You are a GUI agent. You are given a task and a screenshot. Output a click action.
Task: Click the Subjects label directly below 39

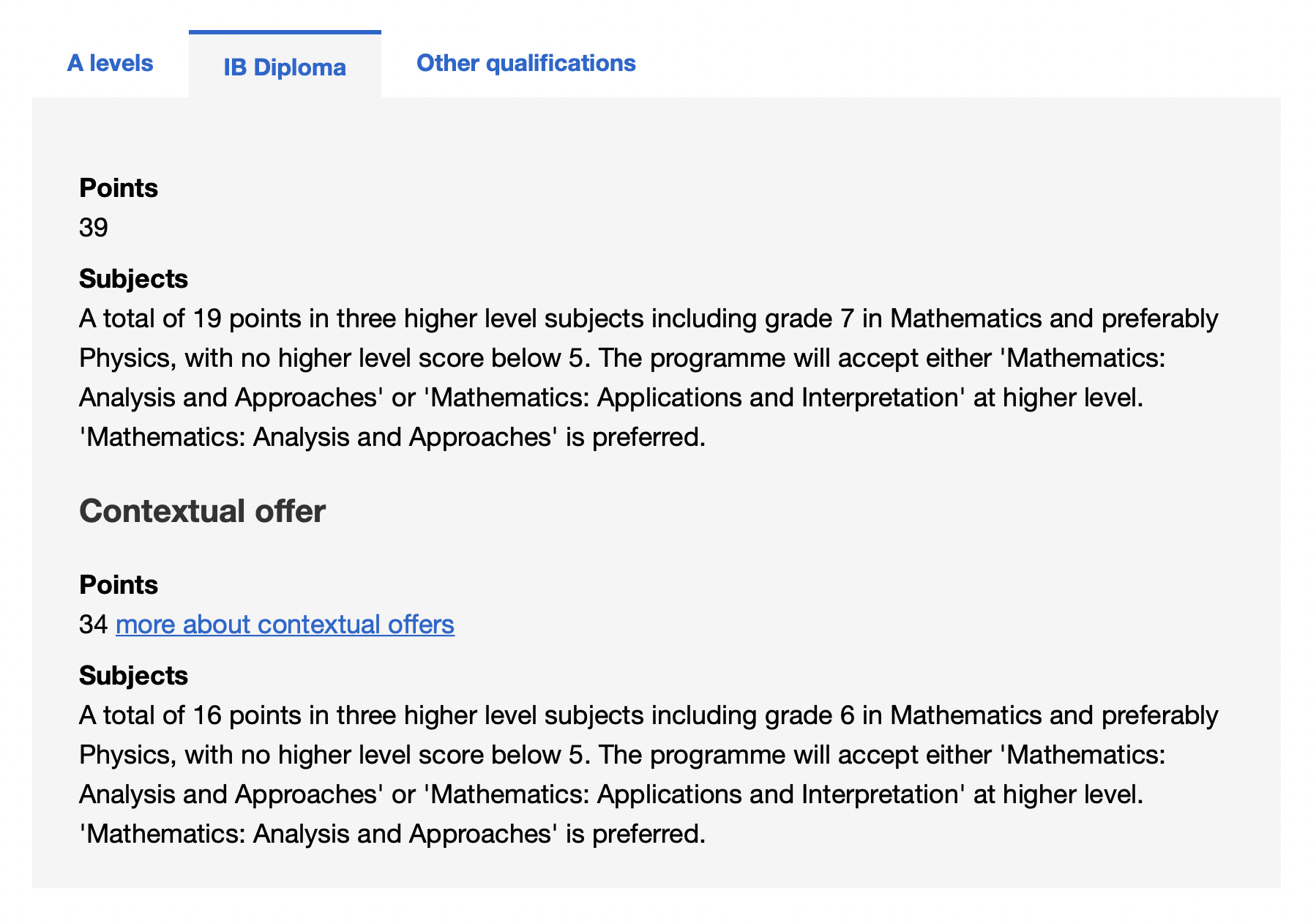tap(133, 279)
